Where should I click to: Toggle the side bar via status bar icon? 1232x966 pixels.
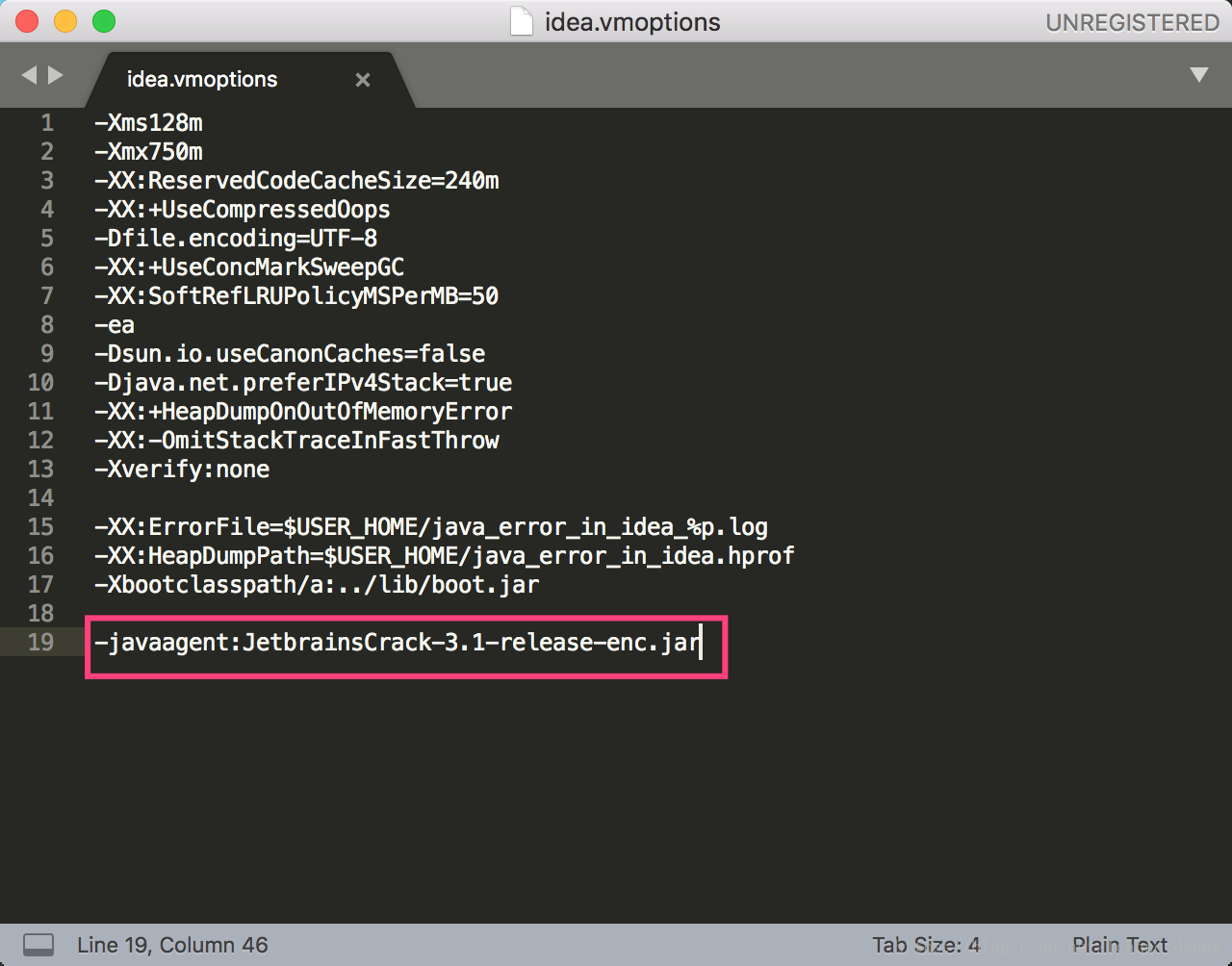(38, 945)
